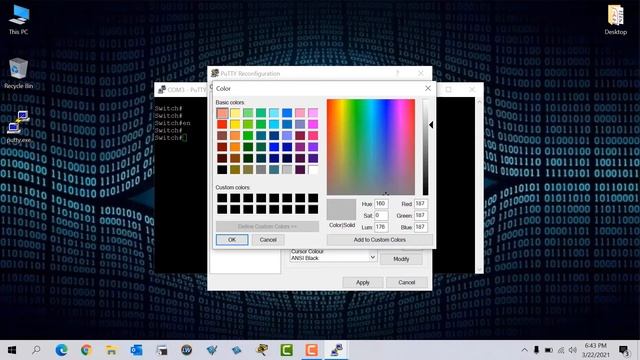This screenshot has height=360, width=640.
Task: Click inside the rainbow color spectrum field
Action: coord(371,147)
